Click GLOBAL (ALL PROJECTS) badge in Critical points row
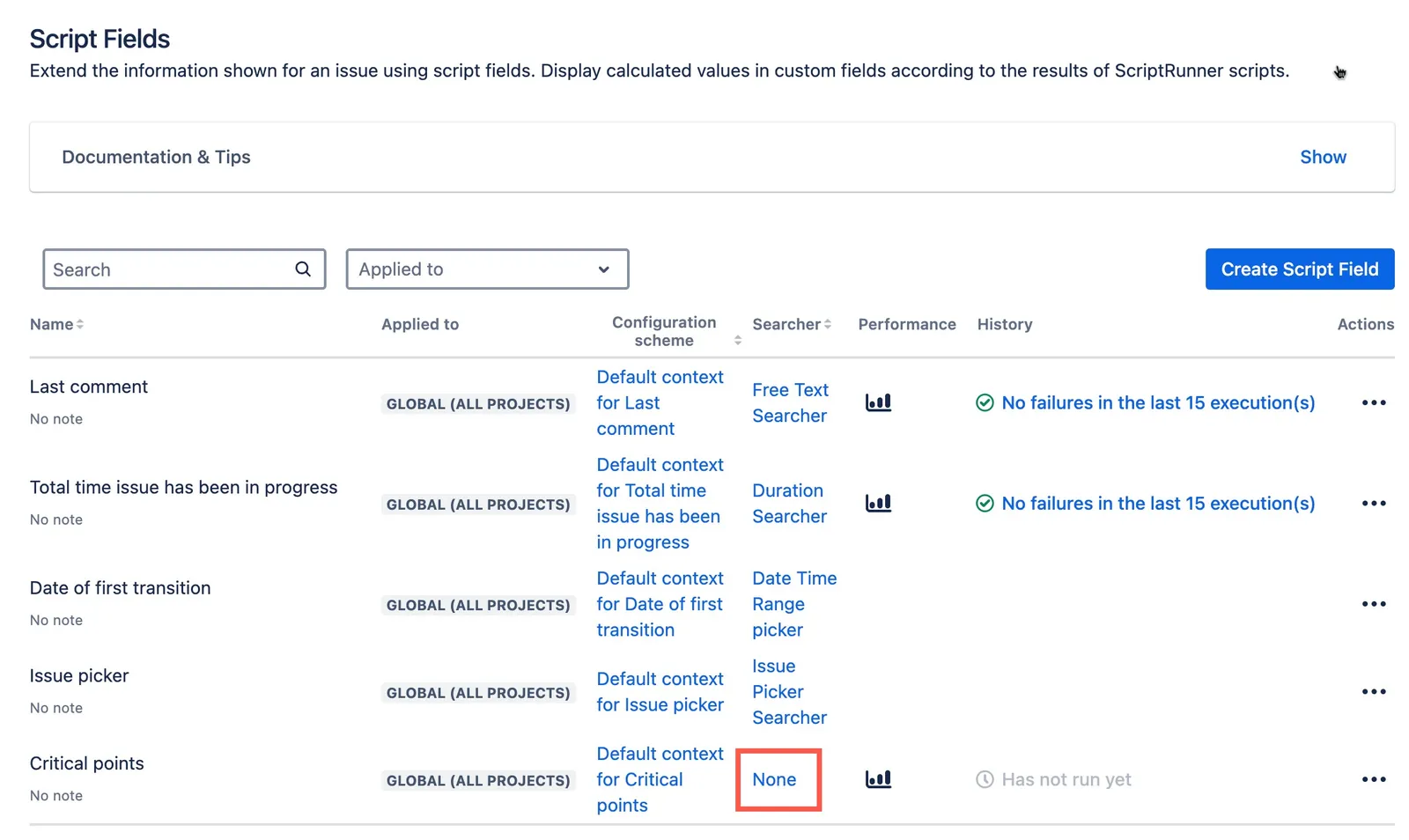The height and width of the screenshot is (840, 1409). (478, 780)
